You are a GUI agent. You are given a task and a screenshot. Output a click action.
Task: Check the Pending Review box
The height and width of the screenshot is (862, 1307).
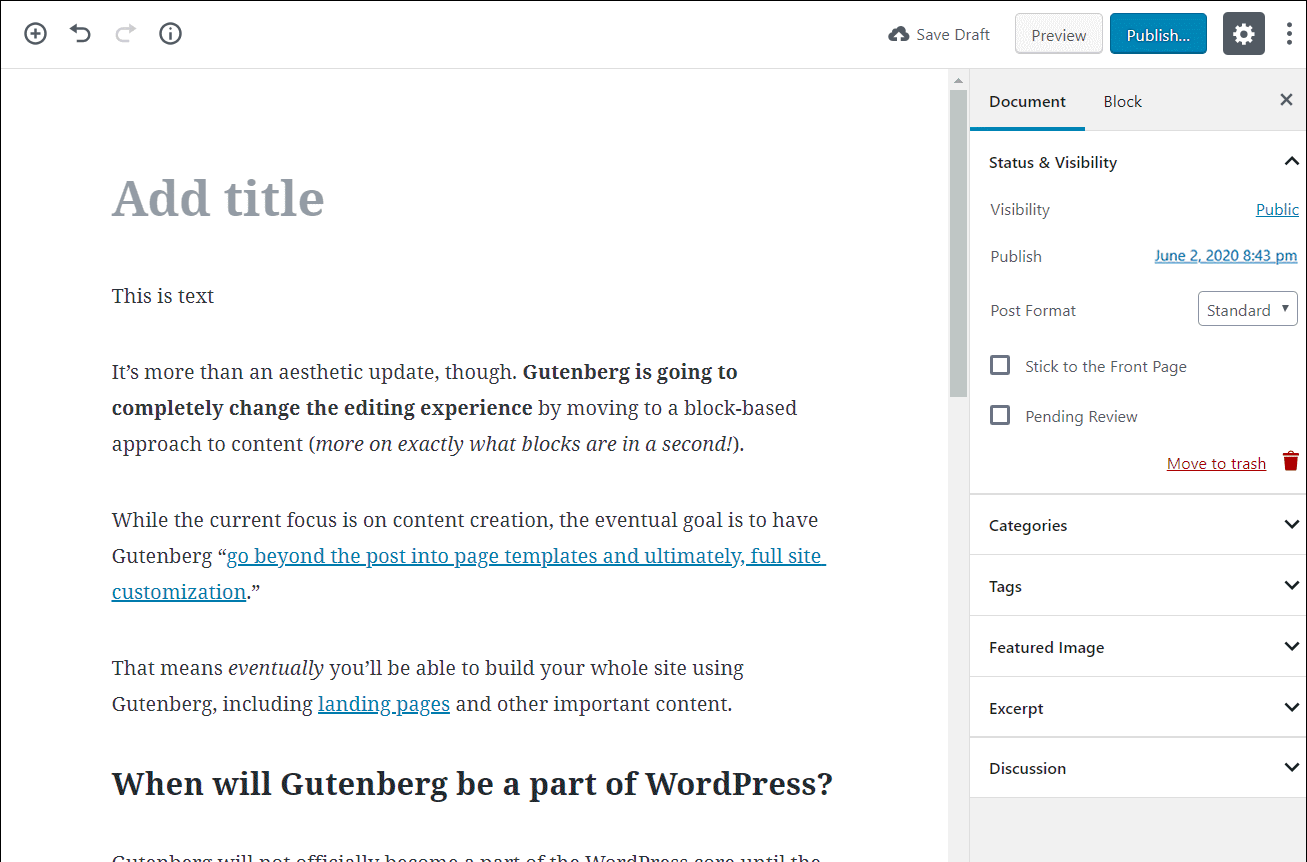pos(1000,415)
